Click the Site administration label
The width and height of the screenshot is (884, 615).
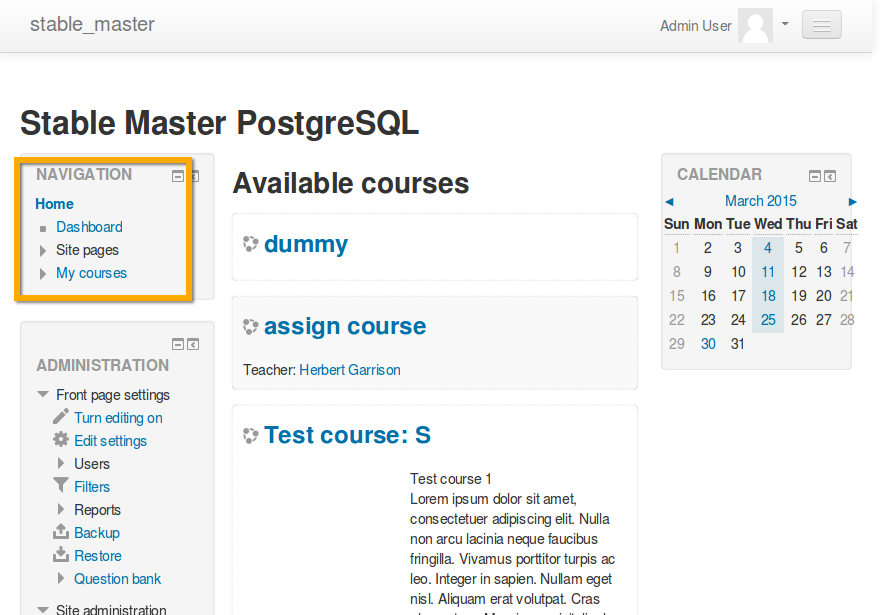tap(111, 609)
